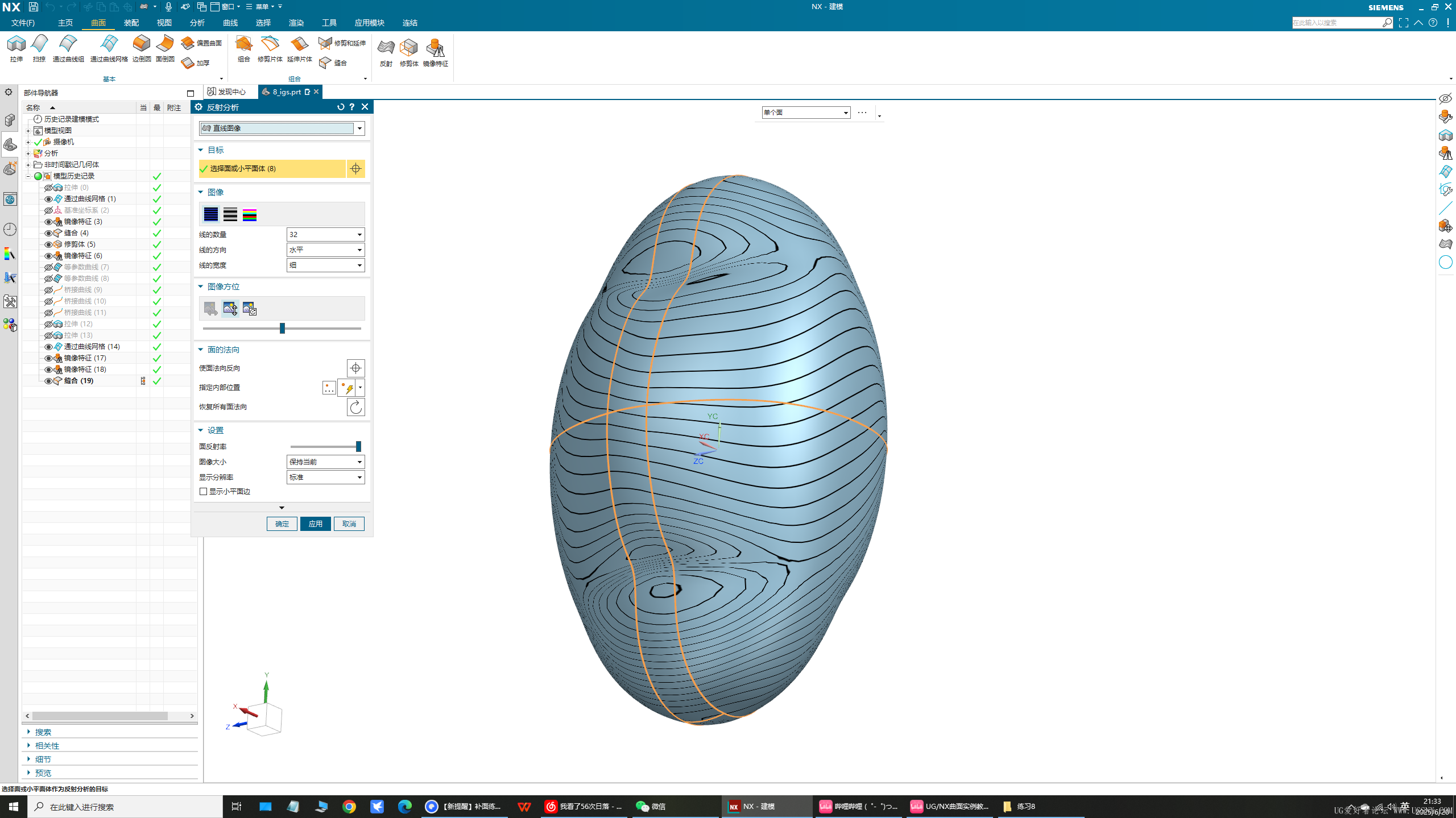The width and height of the screenshot is (1456, 818).
Task: Open the 通过曲线组 tool
Action: pyautogui.click(x=68, y=49)
